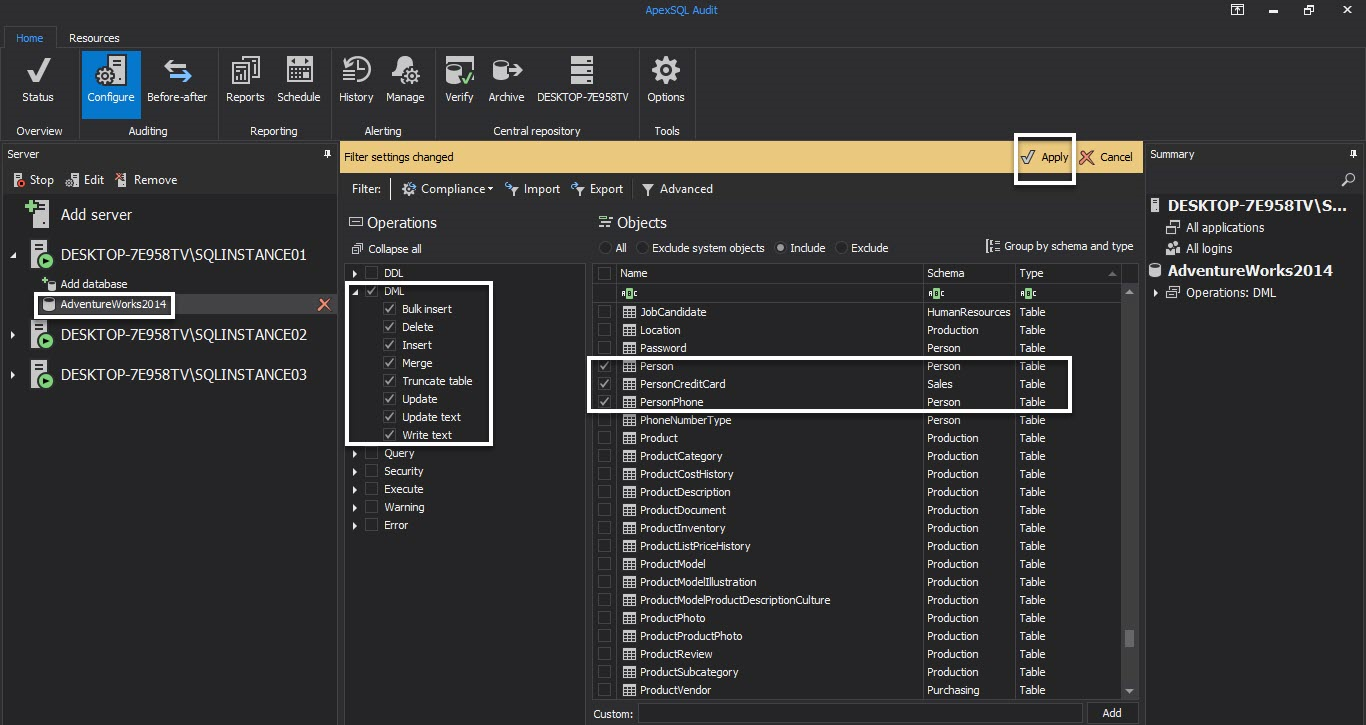Click the objects list scroll down arrow

tap(1130, 690)
